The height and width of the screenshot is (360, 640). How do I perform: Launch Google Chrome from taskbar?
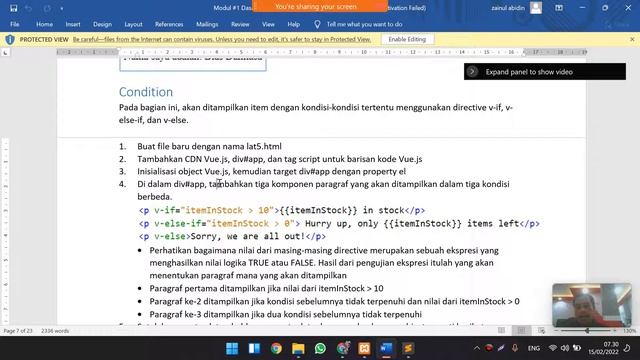(x=276, y=348)
